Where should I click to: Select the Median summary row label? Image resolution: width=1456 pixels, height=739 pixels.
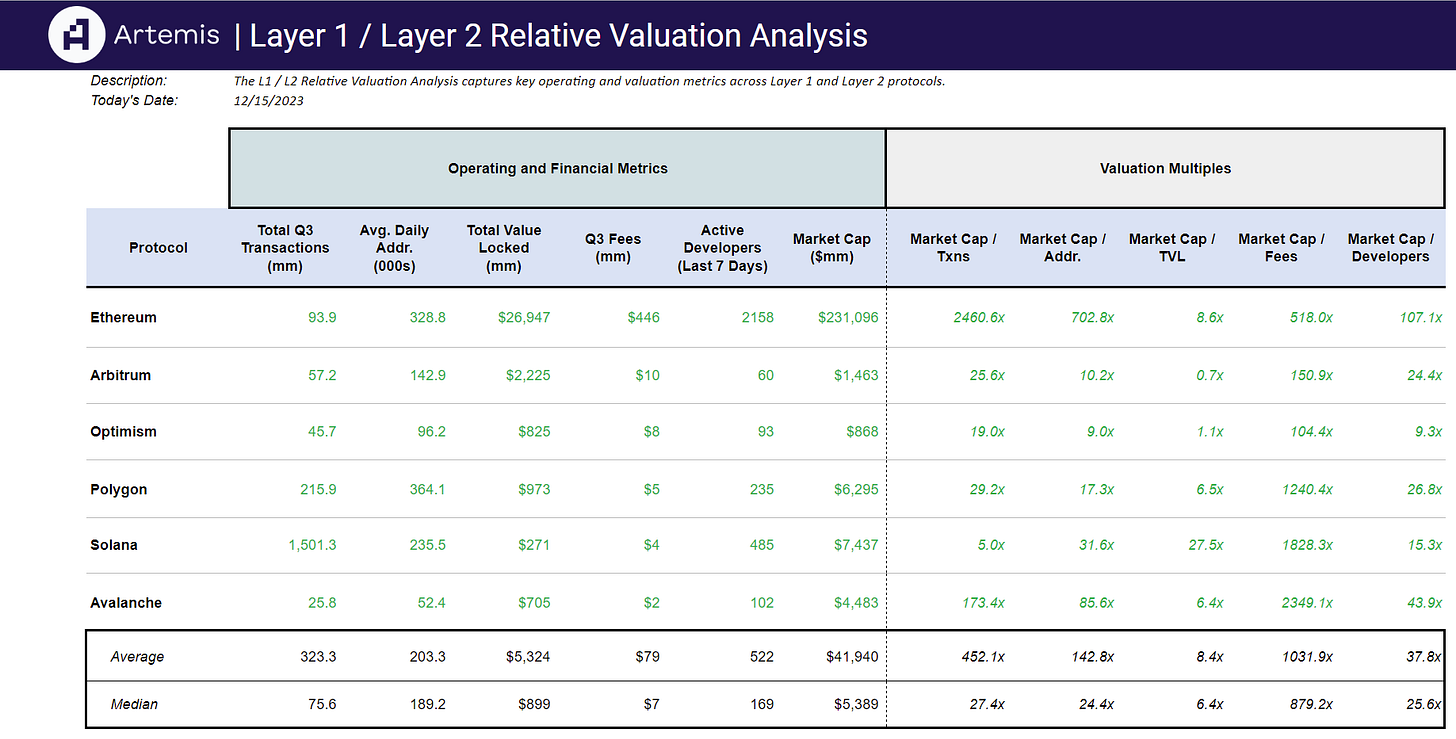pos(136,704)
